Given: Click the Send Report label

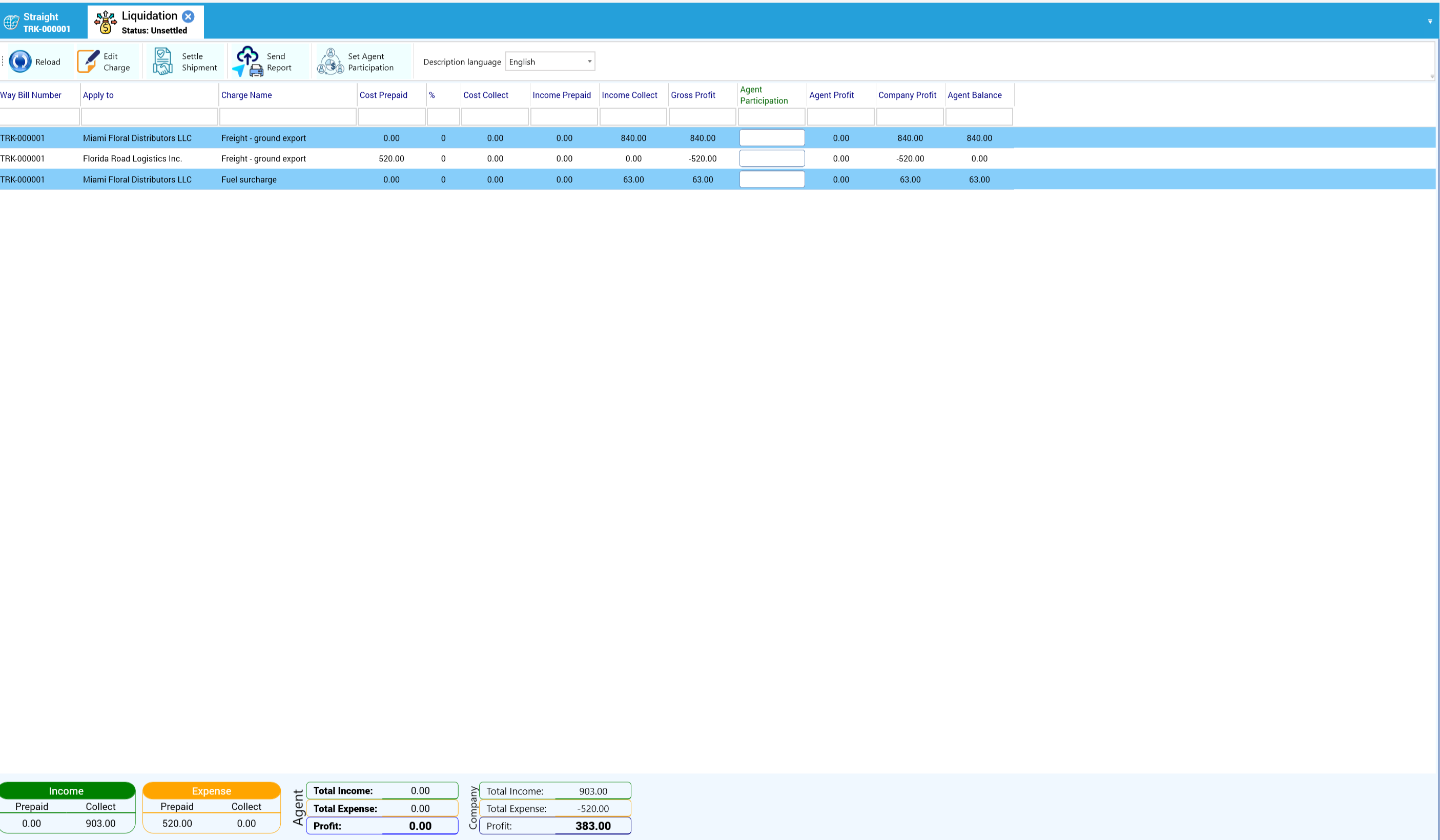Looking at the screenshot, I should [279, 61].
